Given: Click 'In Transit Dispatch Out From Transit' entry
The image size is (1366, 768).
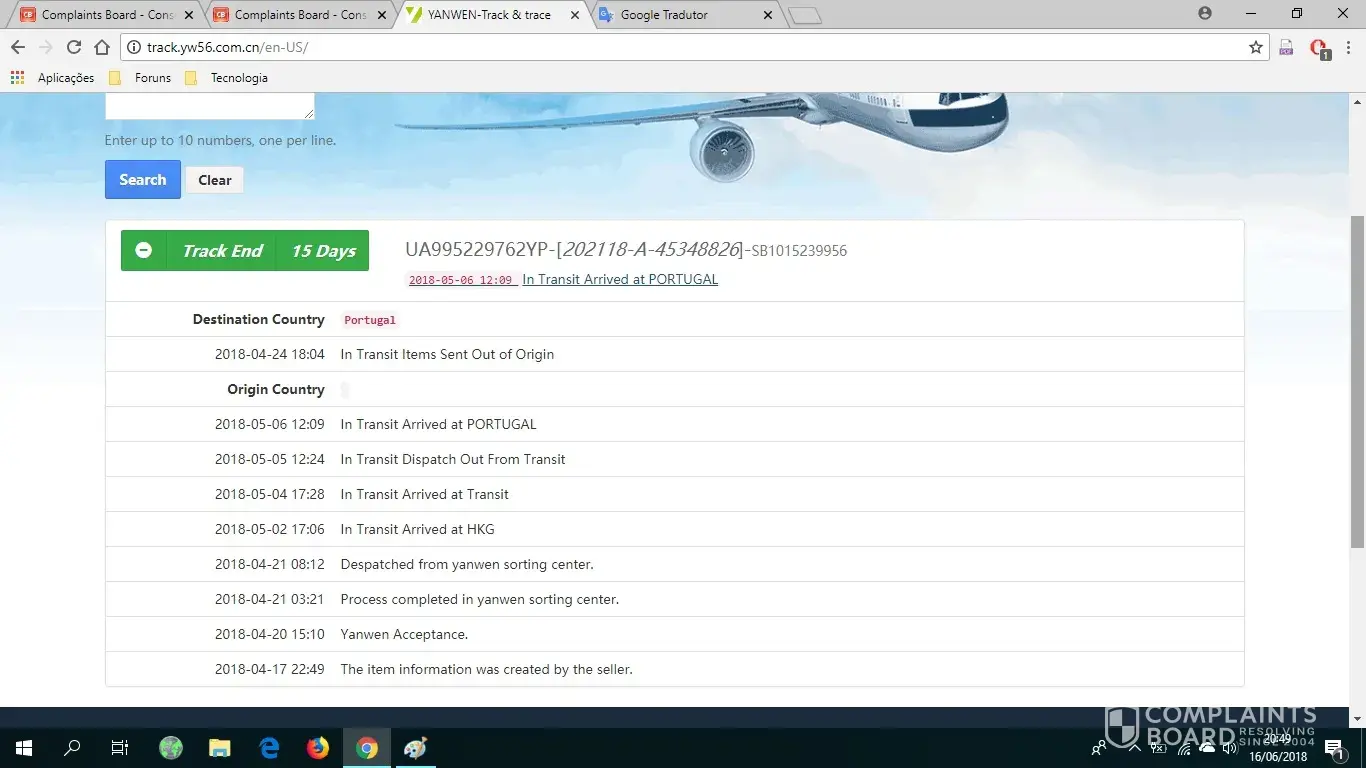Looking at the screenshot, I should (453, 459).
